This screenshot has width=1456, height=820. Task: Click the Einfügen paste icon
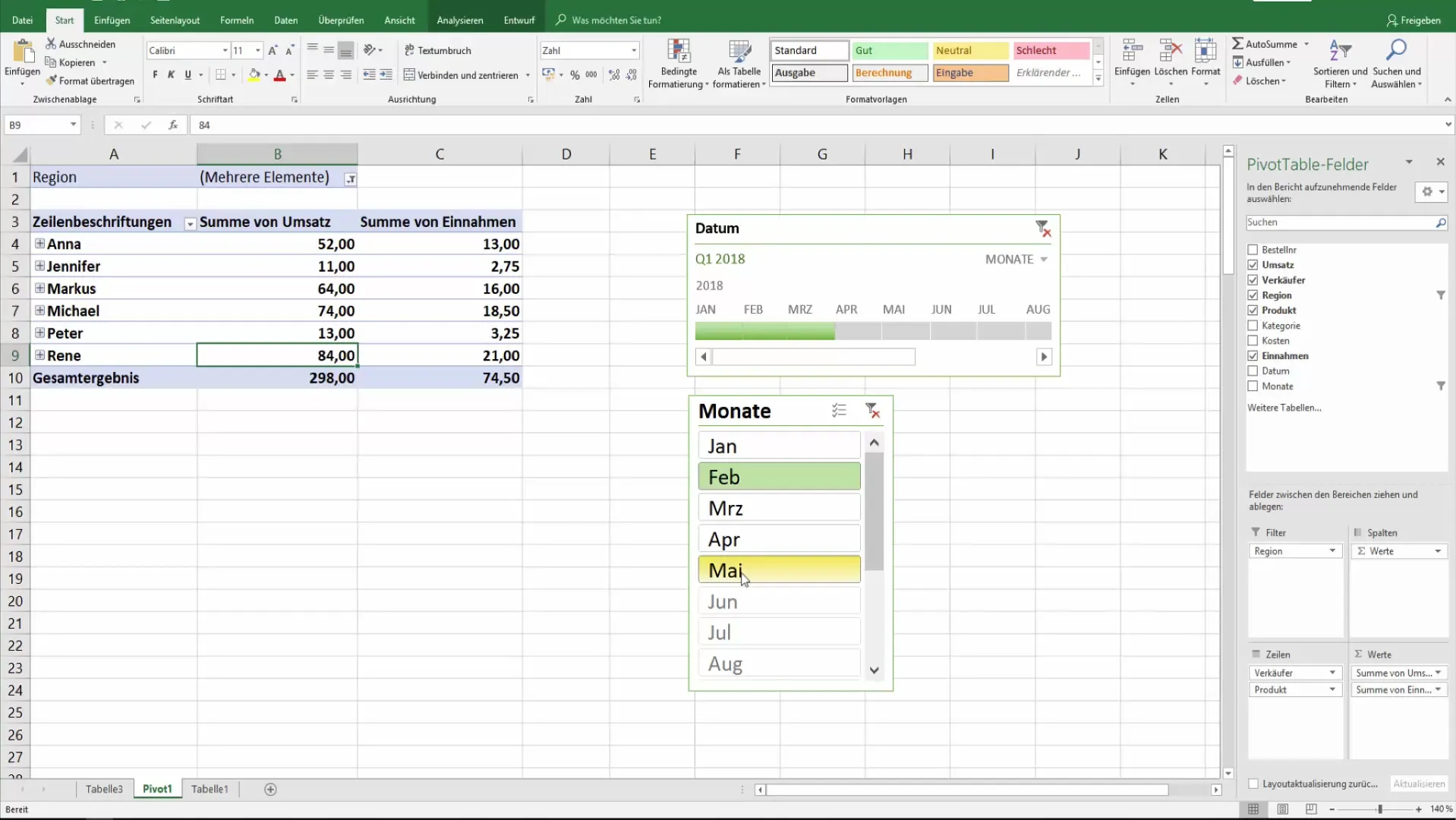click(23, 52)
